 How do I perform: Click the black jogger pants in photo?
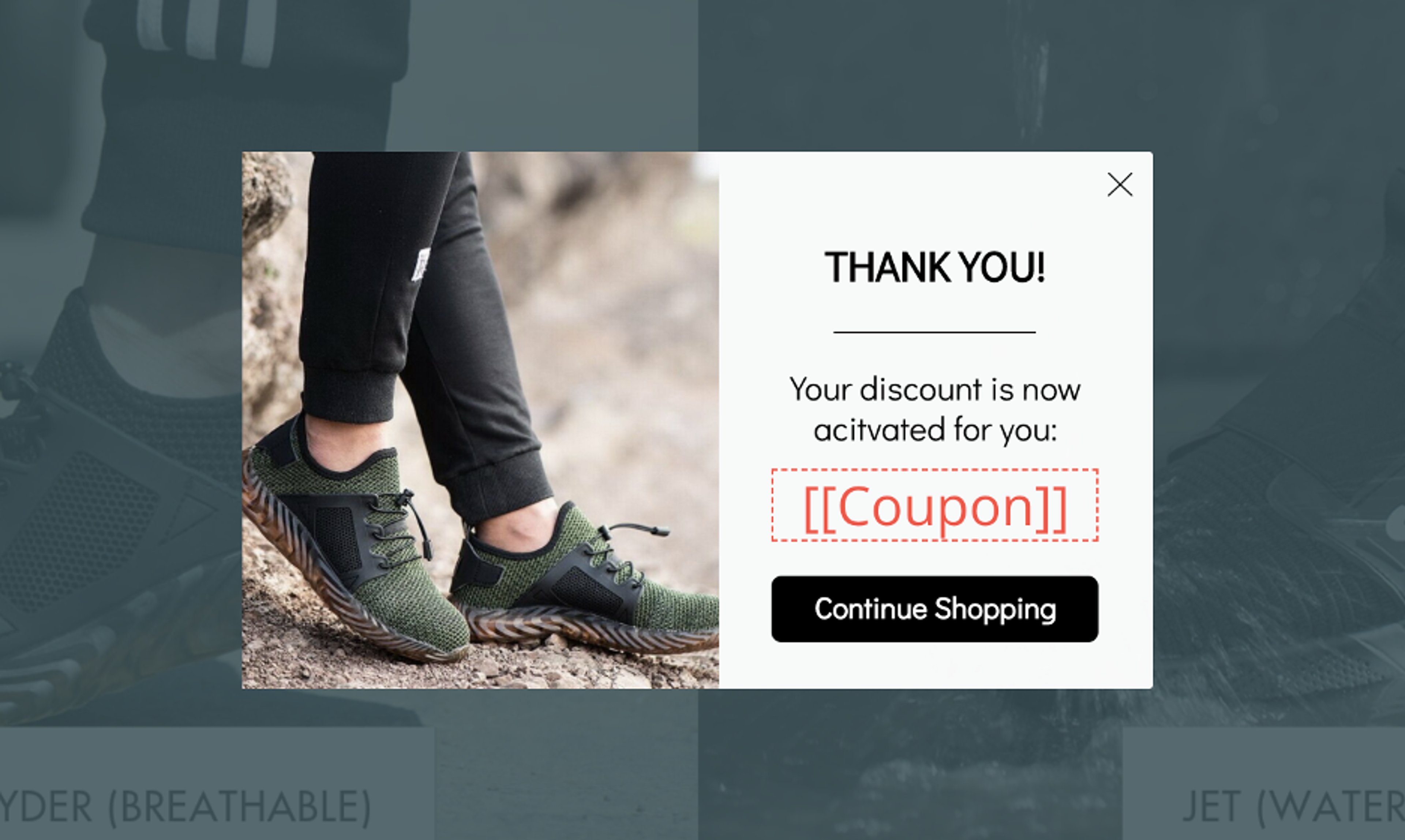tap(419, 317)
